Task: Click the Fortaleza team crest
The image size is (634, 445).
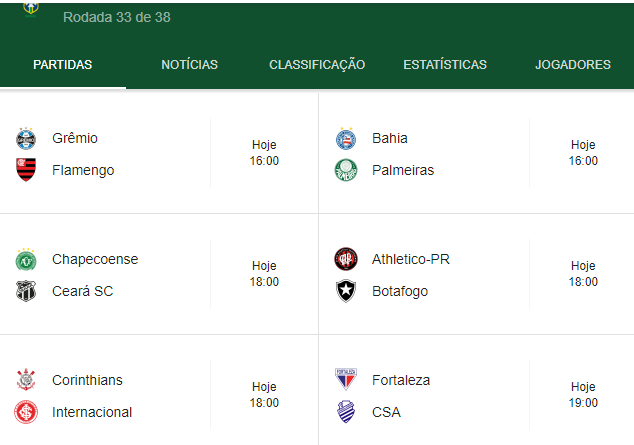Action: coord(346,380)
